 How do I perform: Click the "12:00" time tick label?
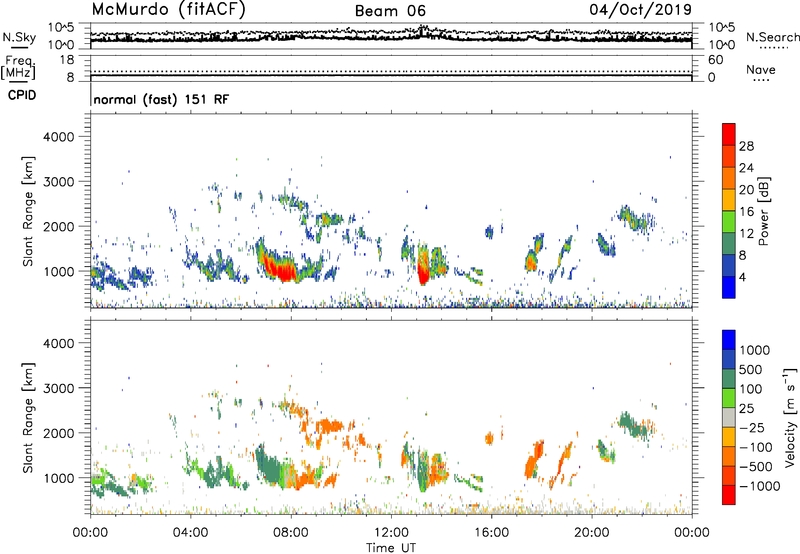391,533
